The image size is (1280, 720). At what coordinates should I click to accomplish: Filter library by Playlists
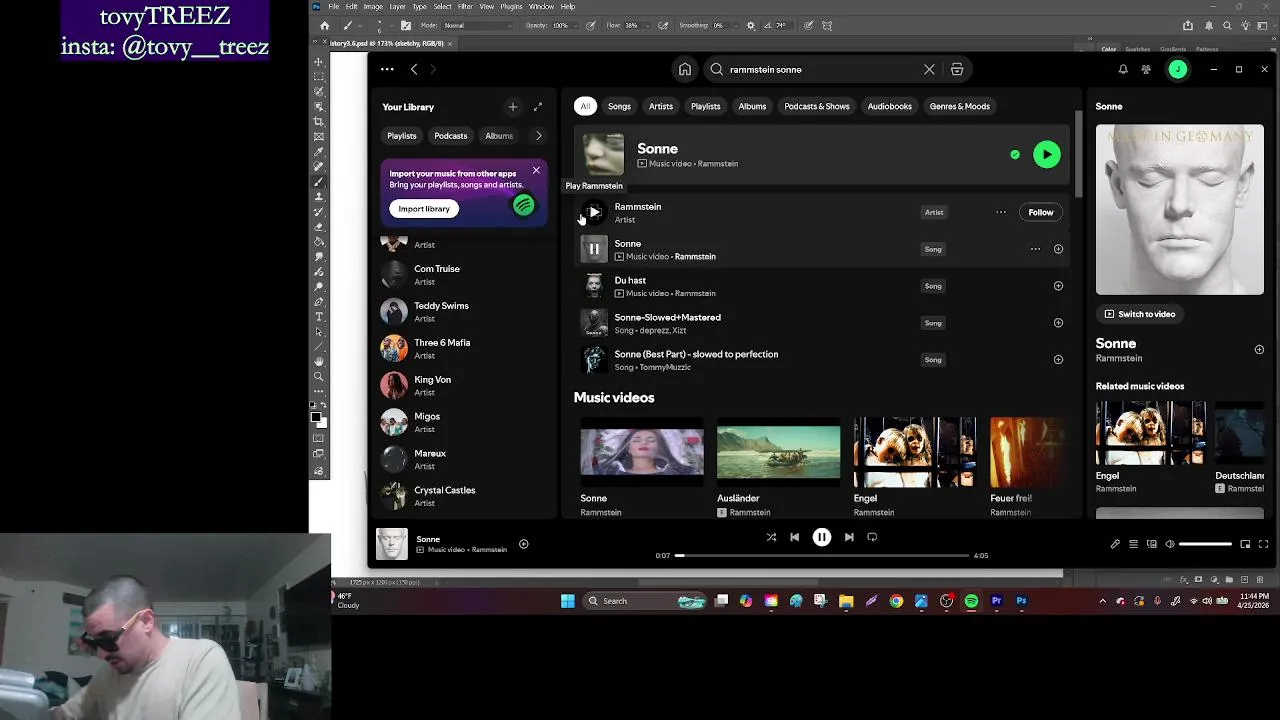pos(402,136)
